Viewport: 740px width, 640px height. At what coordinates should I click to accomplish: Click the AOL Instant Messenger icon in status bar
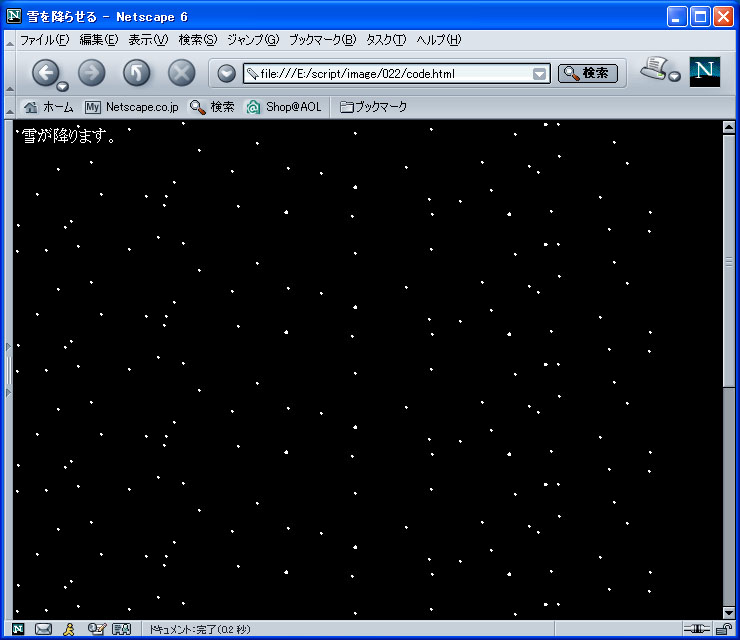pyautogui.click(x=69, y=629)
